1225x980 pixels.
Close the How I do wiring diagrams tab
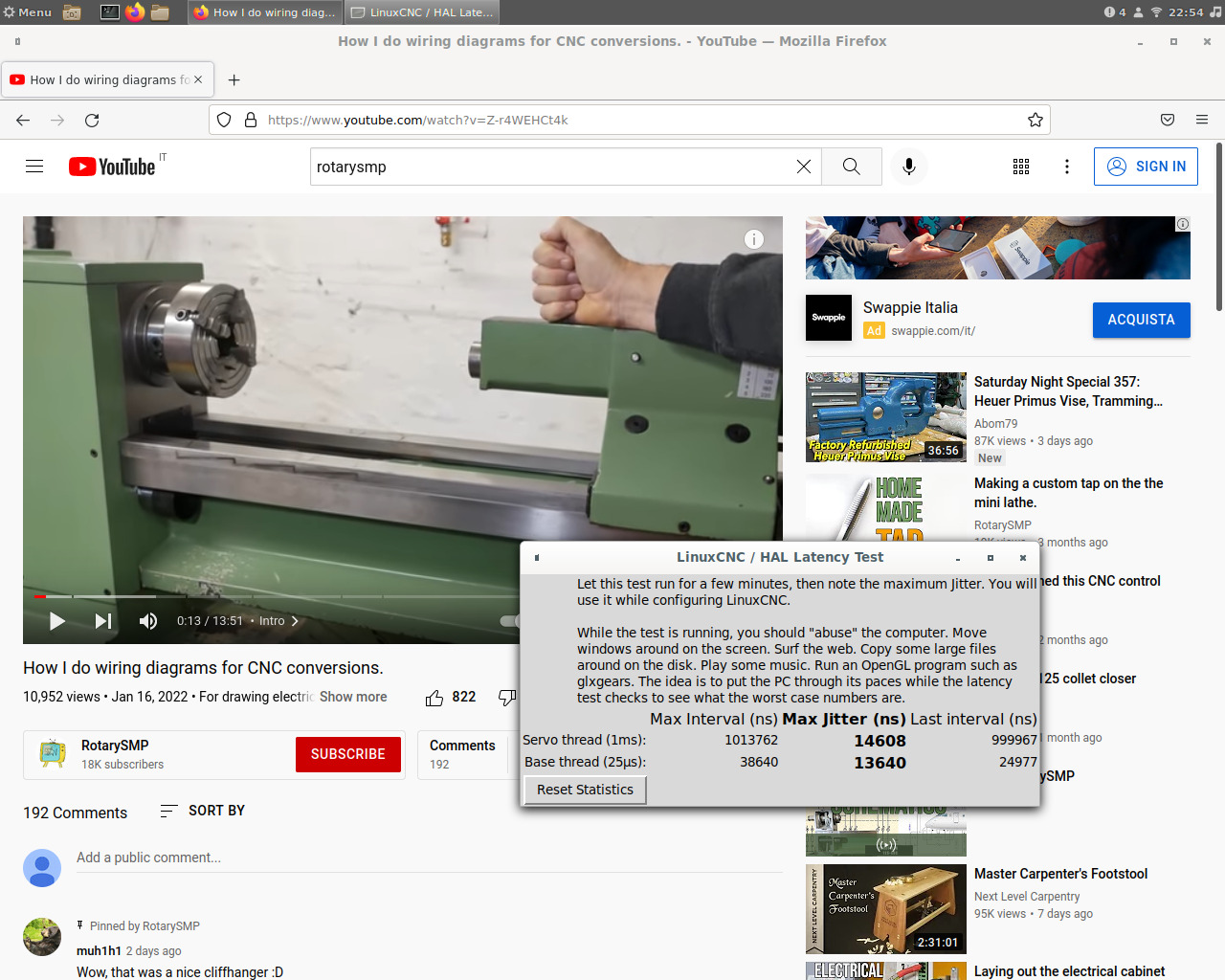pos(198,79)
